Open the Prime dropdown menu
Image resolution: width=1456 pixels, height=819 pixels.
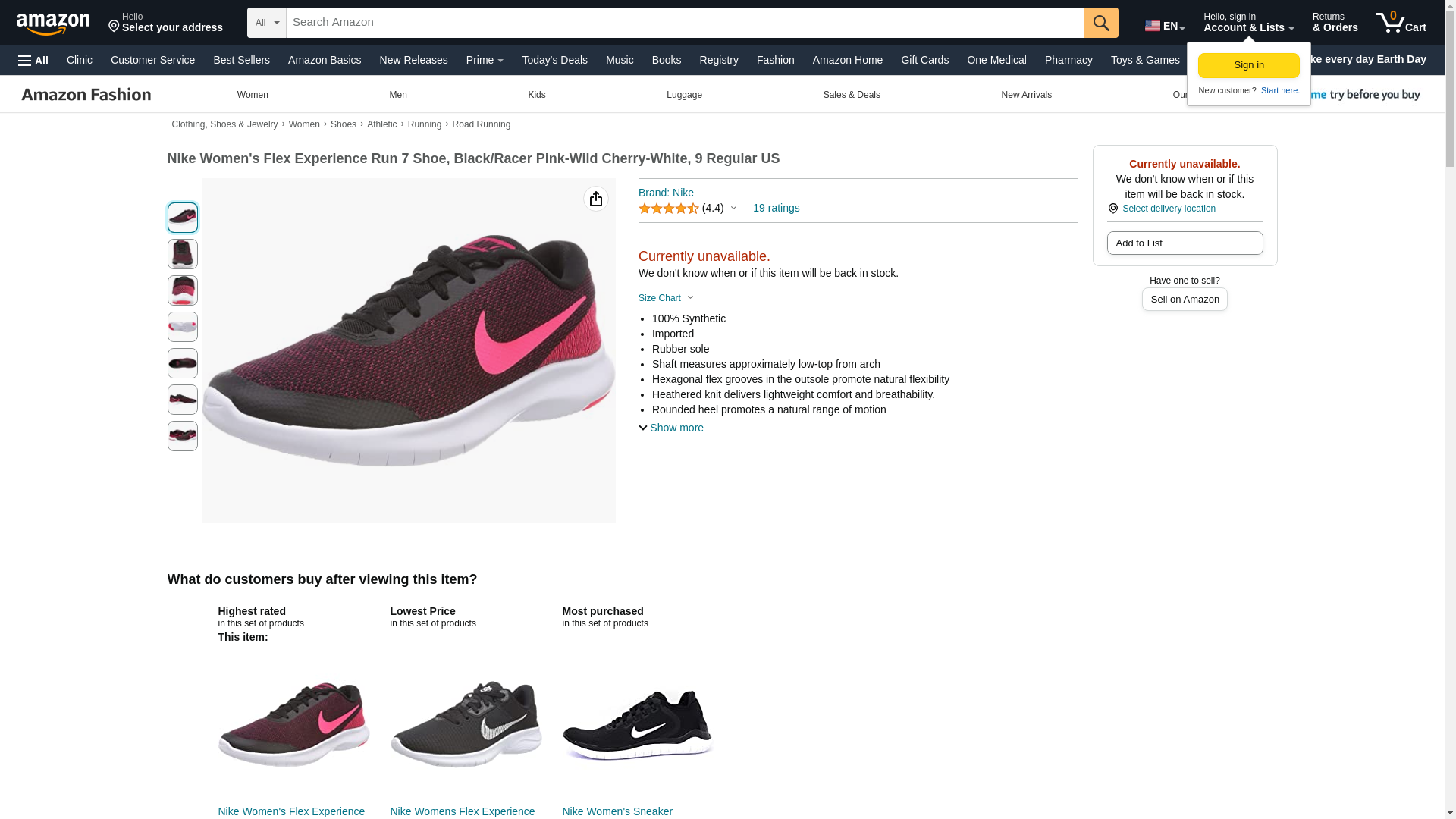tap(484, 60)
